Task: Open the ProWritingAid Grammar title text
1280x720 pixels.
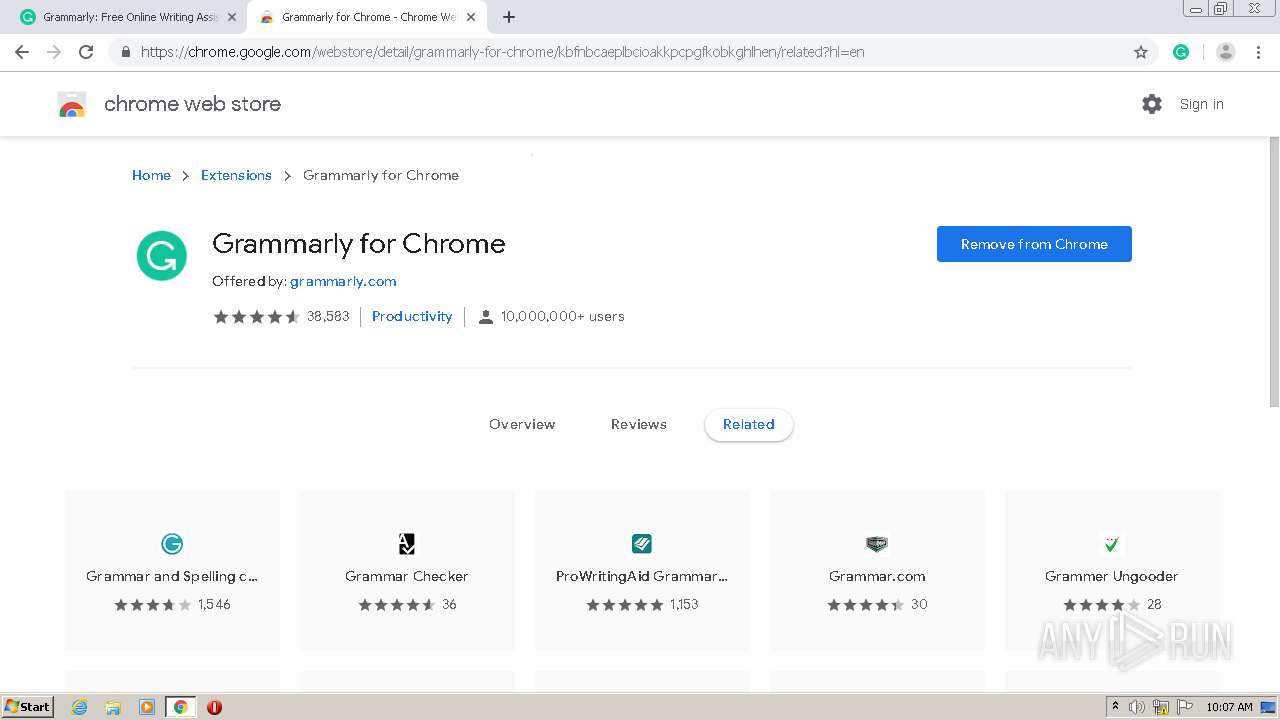Action: click(642, 576)
